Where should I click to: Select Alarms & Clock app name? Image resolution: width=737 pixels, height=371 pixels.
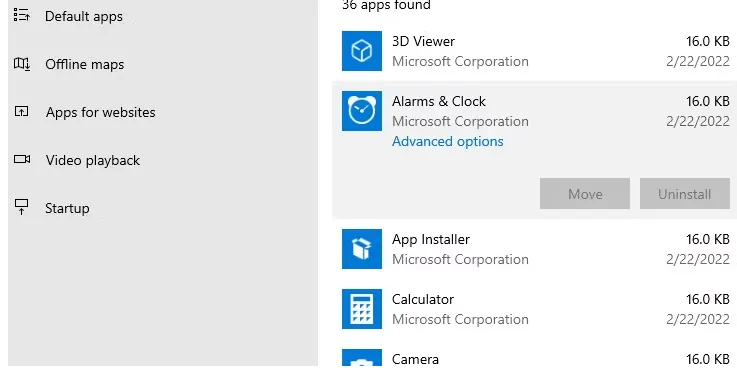(439, 102)
